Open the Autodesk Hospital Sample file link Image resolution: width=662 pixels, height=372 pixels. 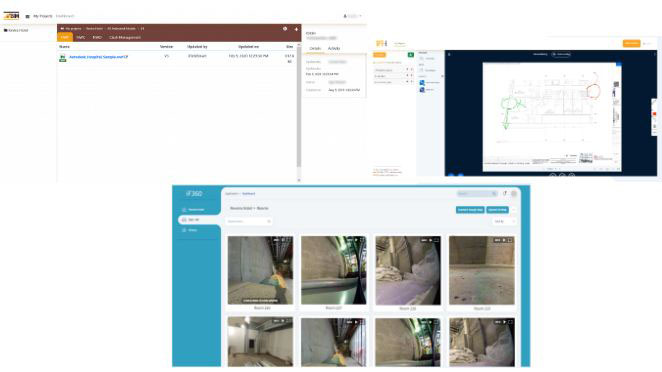pos(98,57)
